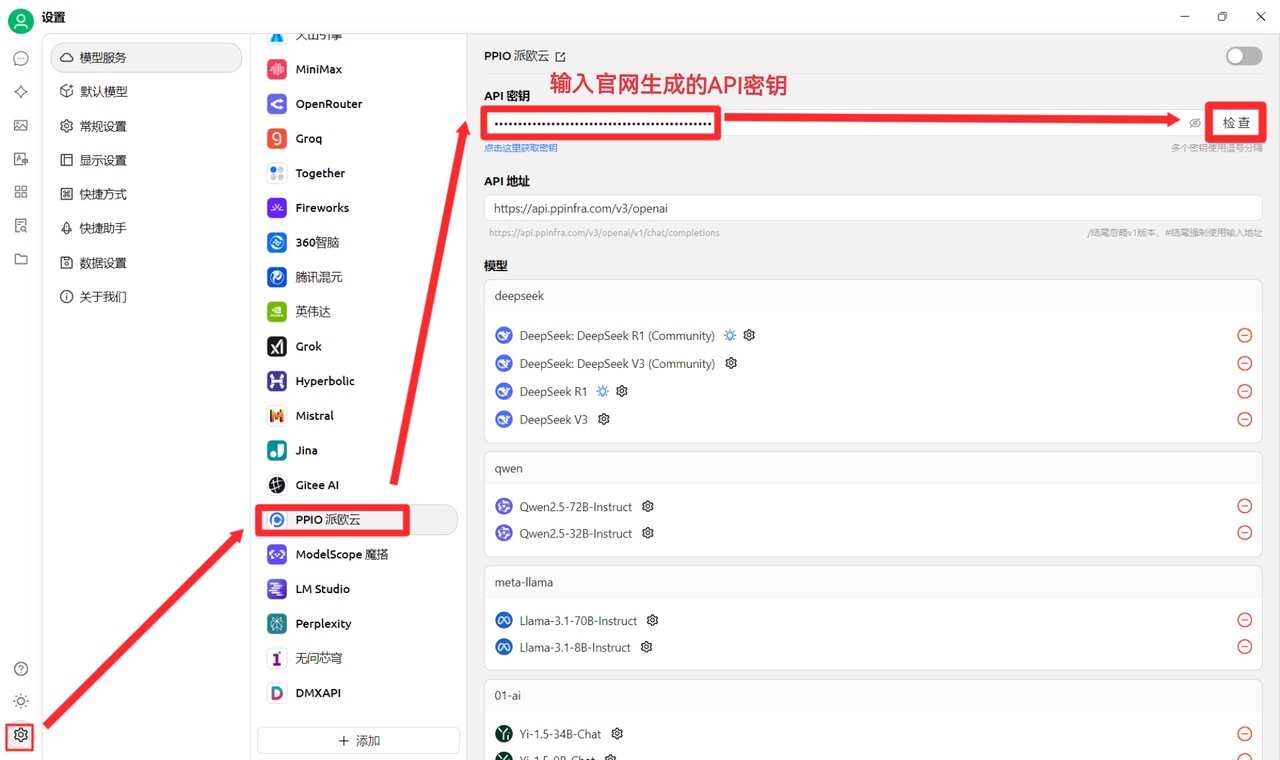Screen dimensions: 1280x760
Task: Open the mini apps grid icon
Action: point(21,192)
